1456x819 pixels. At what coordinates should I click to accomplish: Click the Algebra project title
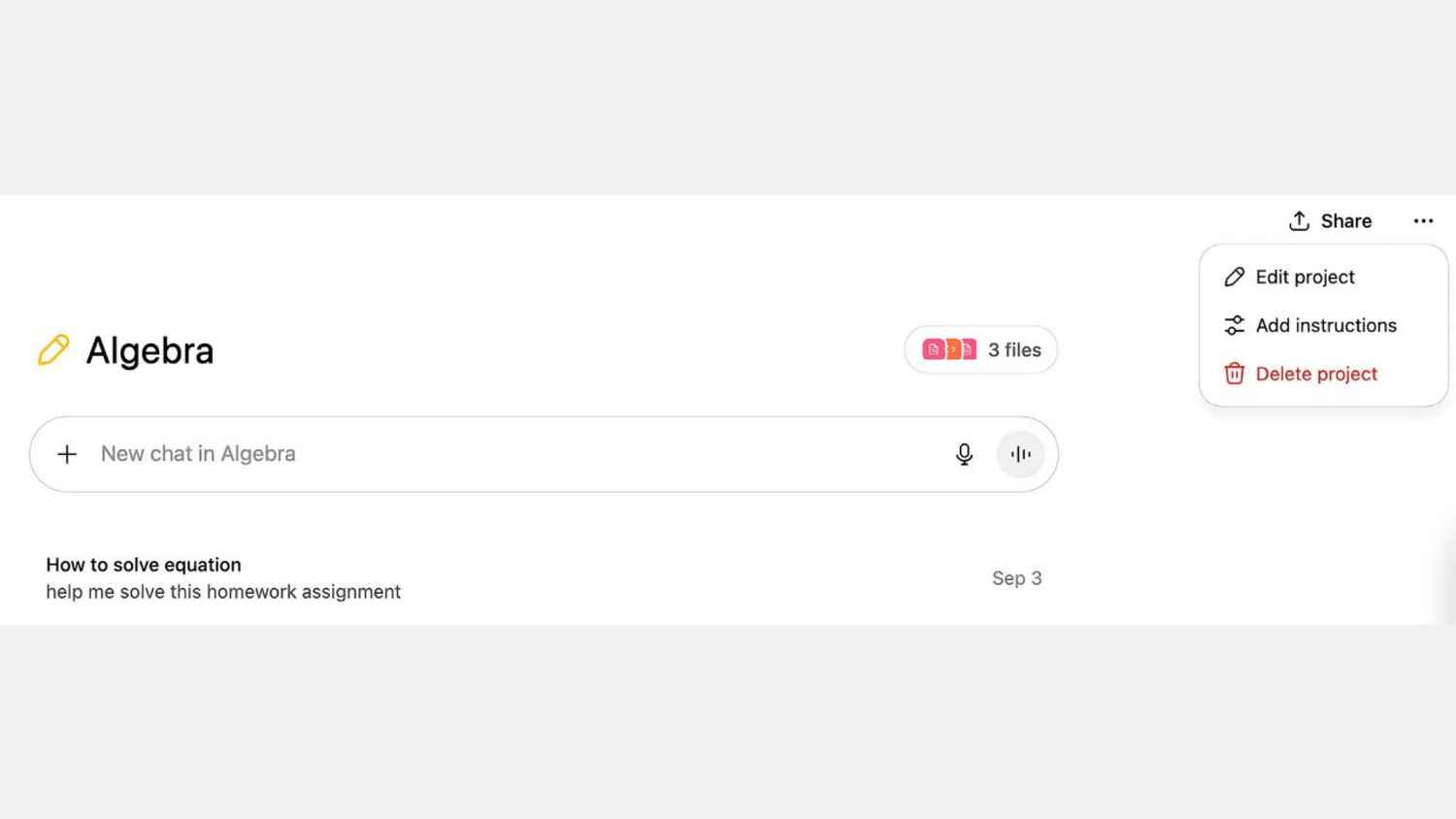149,349
